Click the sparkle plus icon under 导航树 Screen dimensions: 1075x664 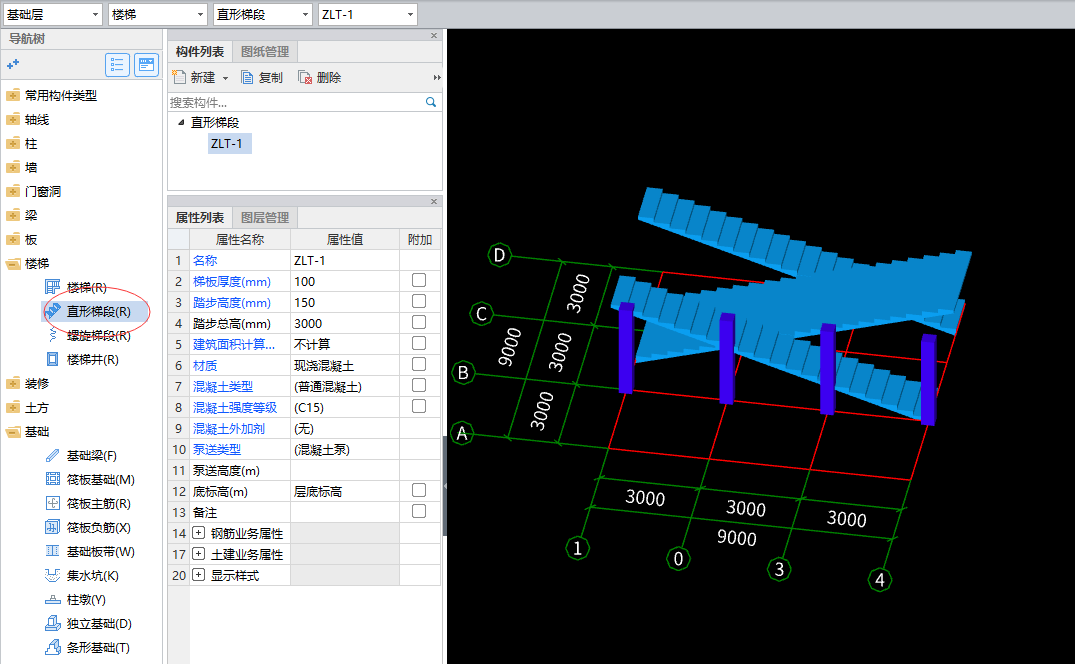pyautogui.click(x=13, y=64)
